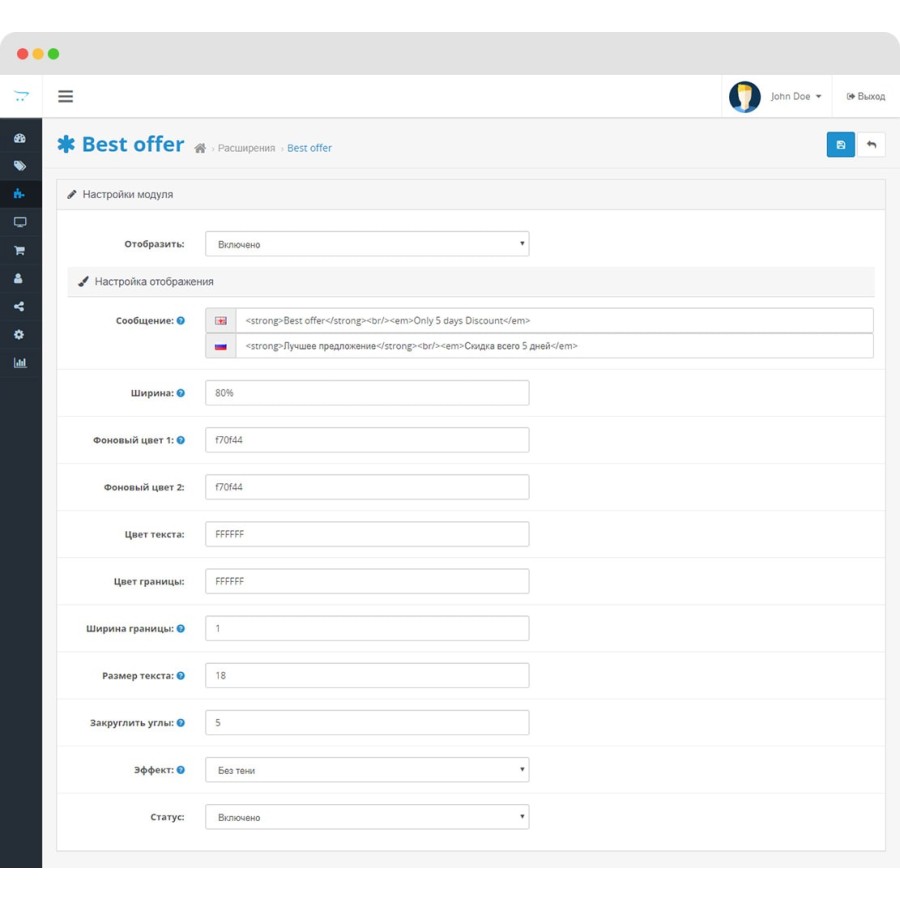Focus the Russian message input field
Viewport: 900px width, 900px height.
click(x=554, y=346)
